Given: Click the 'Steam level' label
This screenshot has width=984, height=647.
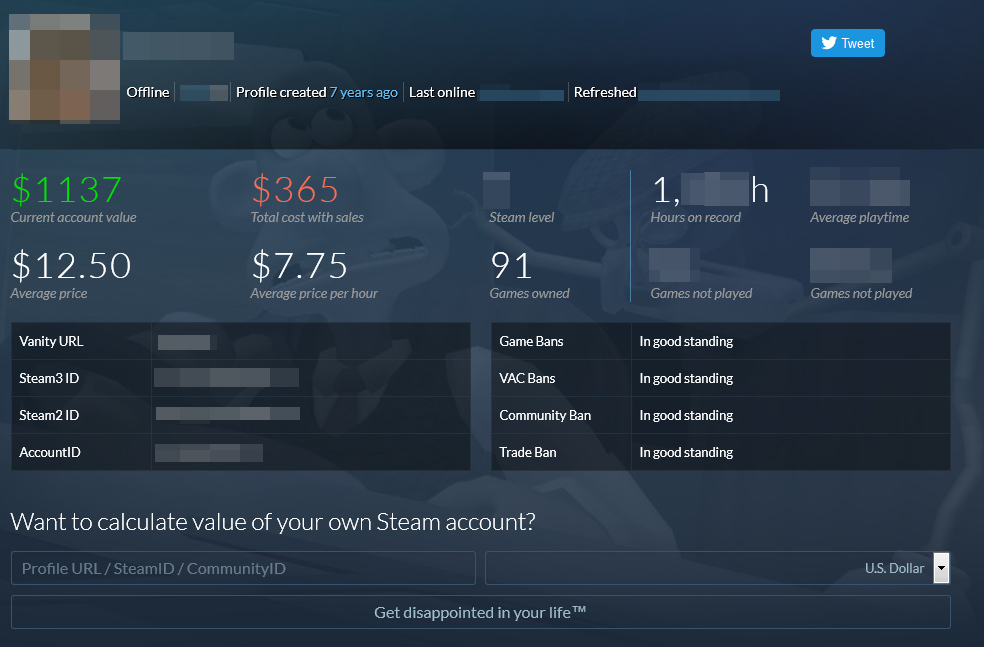Looking at the screenshot, I should [521, 217].
